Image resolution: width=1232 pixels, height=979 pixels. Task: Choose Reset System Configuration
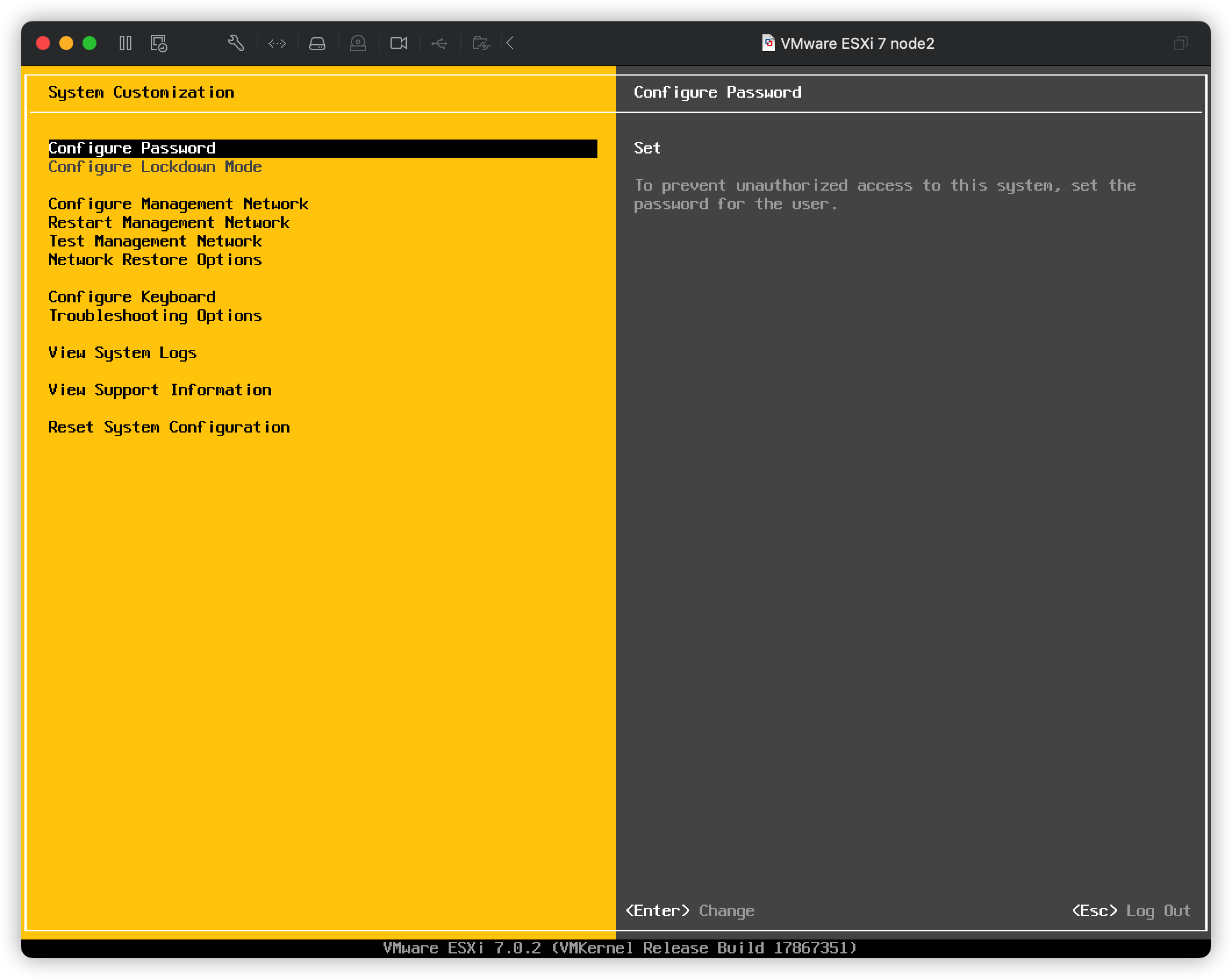pos(169,427)
